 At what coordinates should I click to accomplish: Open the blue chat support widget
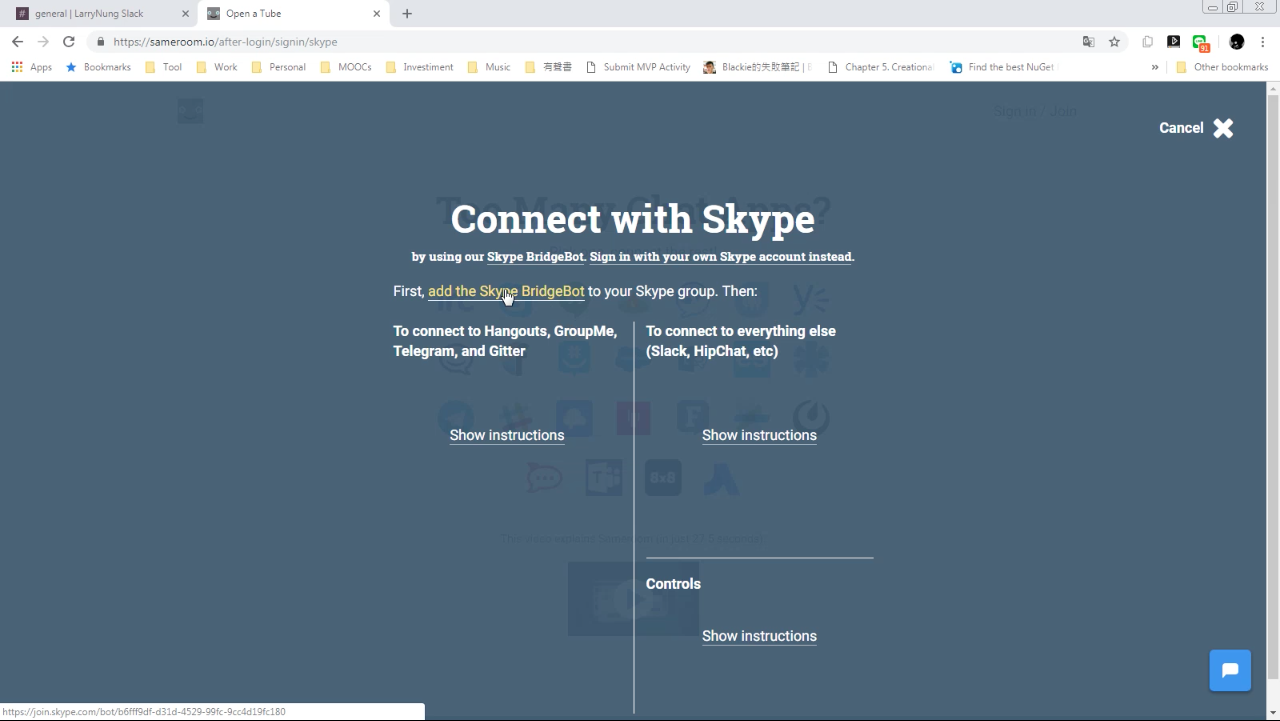click(1230, 670)
